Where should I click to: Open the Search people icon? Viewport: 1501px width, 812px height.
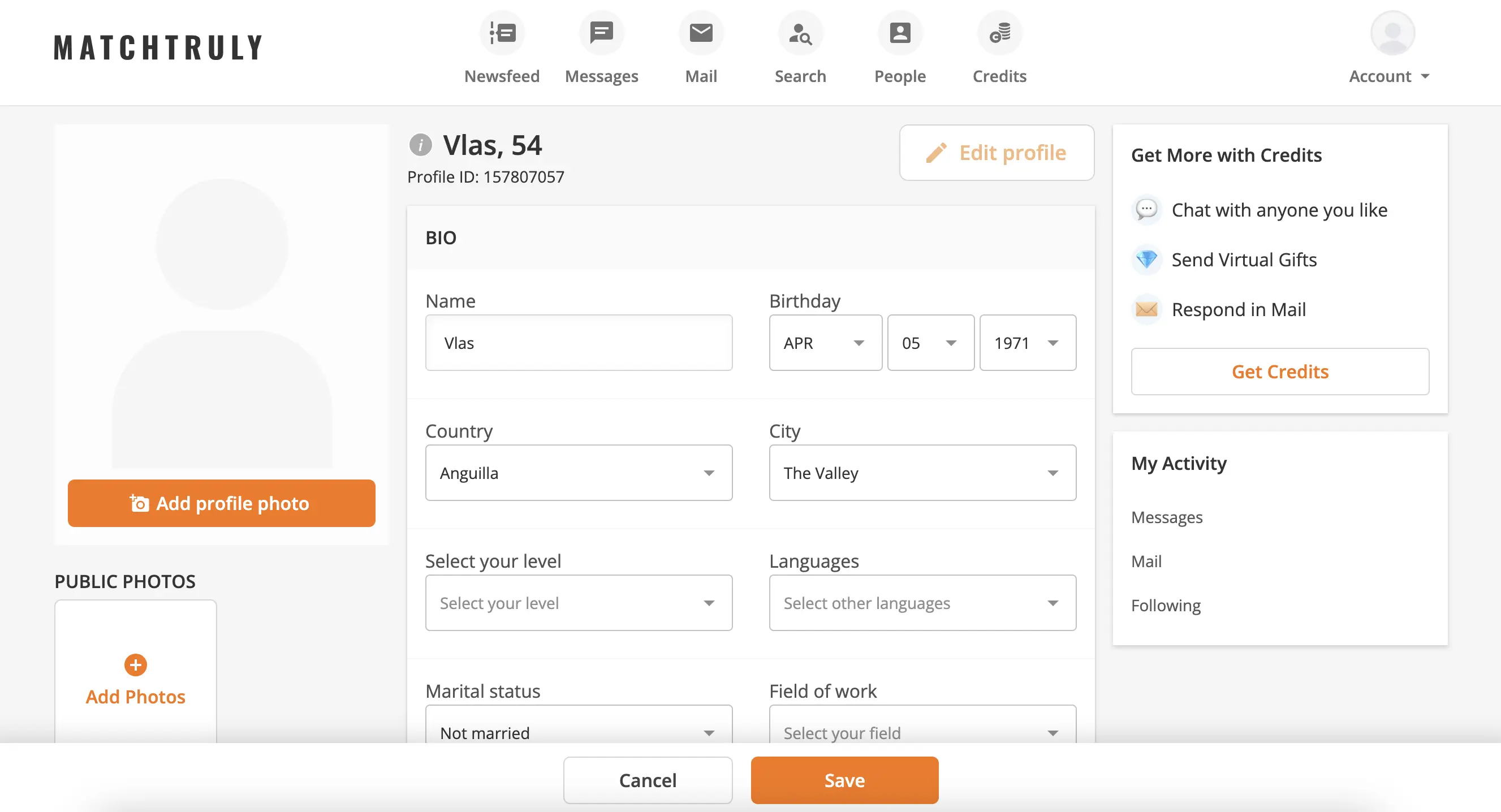coord(800,33)
